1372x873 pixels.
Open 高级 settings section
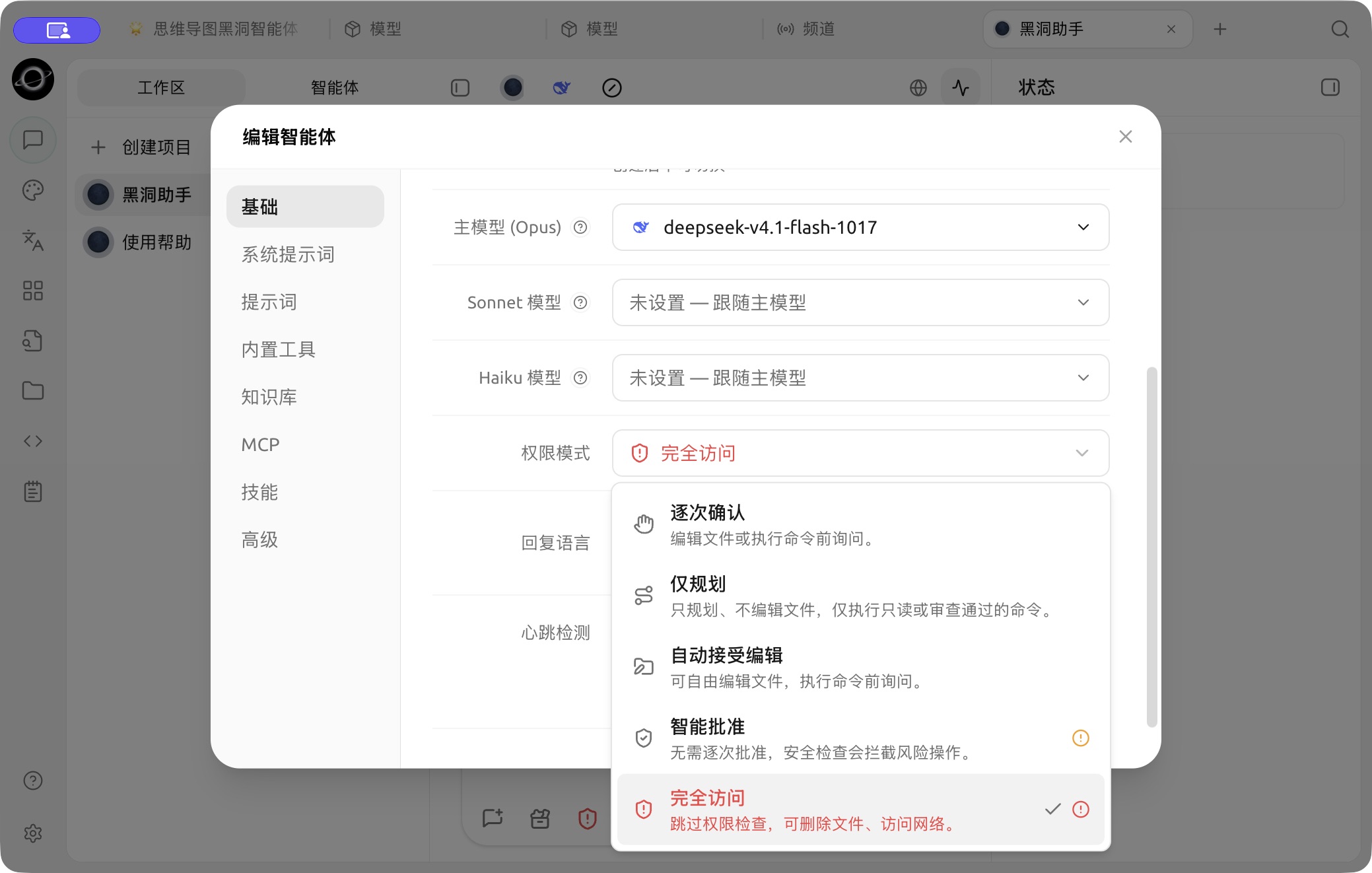(x=305, y=540)
